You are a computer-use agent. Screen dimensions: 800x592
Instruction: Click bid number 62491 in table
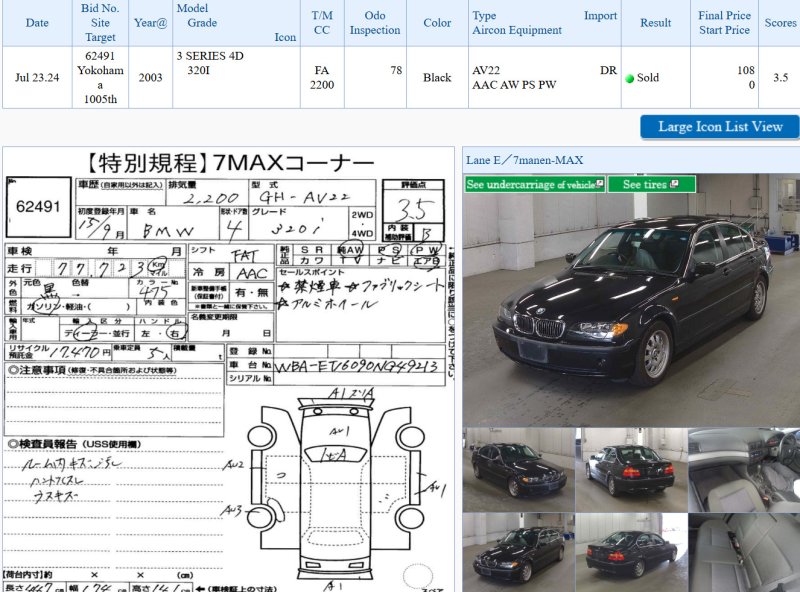(x=100, y=56)
